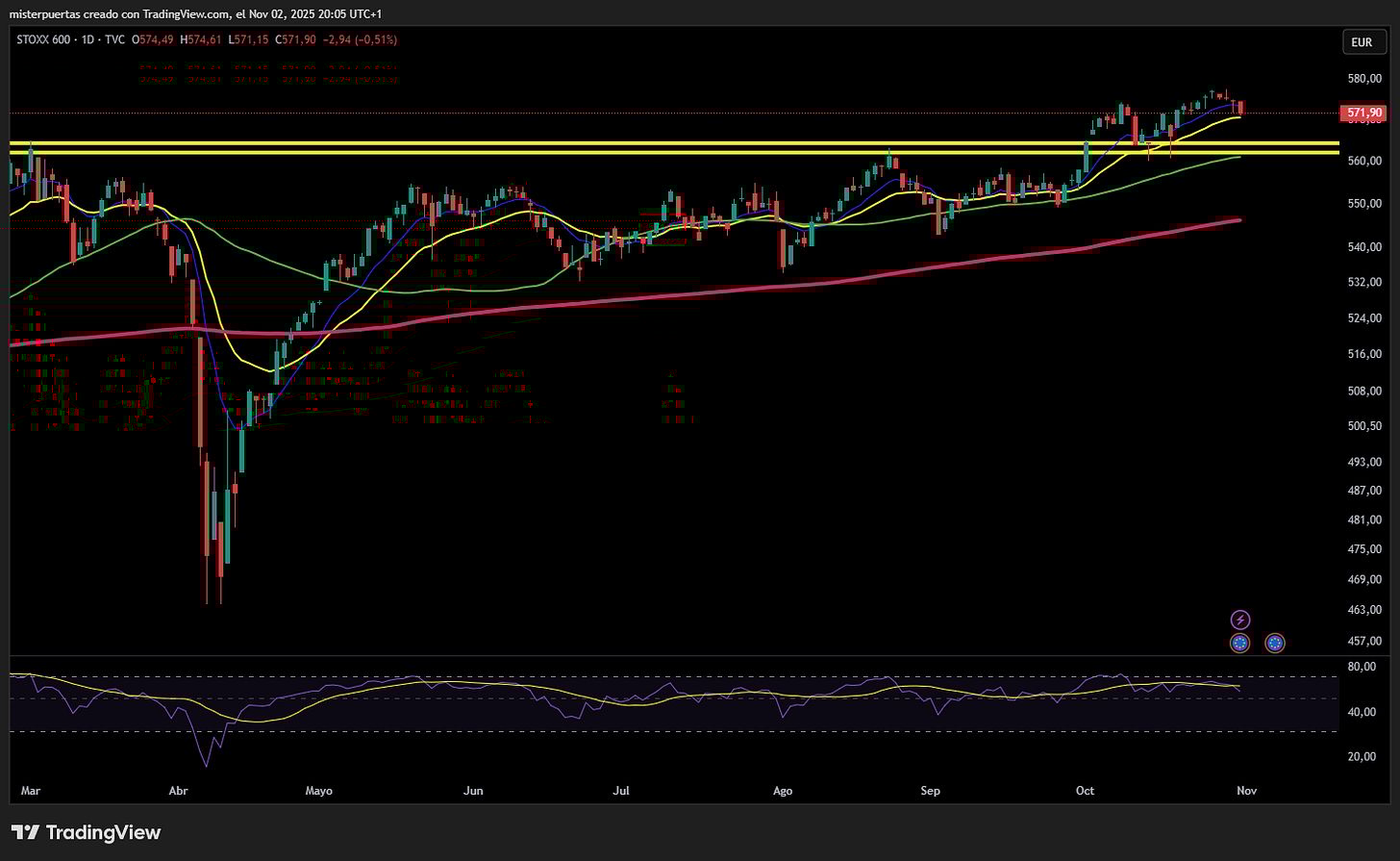Click the STOXX 600 symbol name
1400x861 pixels.
click(x=43, y=40)
